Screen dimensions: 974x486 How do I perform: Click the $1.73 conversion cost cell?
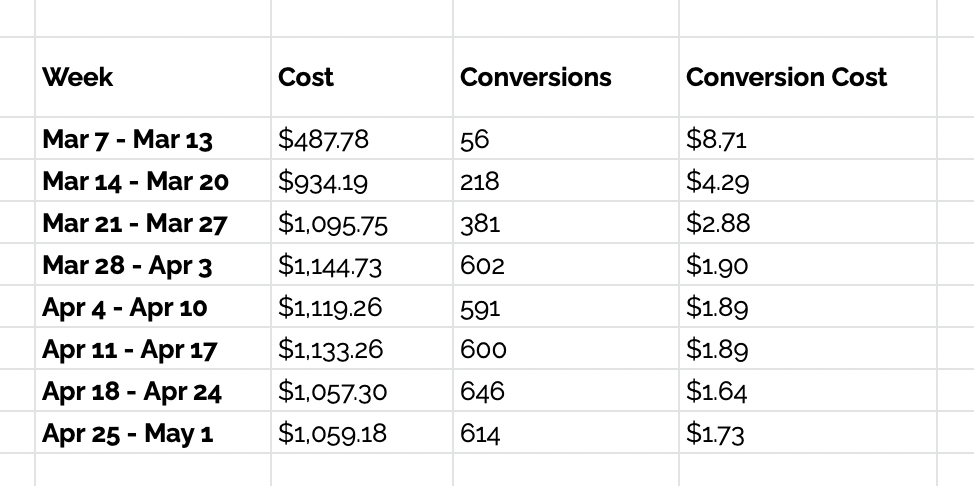808,433
